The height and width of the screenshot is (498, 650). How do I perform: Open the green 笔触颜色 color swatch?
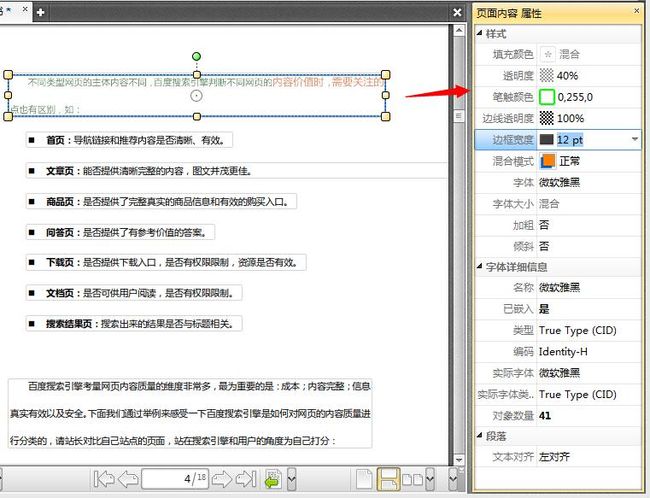tap(547, 97)
